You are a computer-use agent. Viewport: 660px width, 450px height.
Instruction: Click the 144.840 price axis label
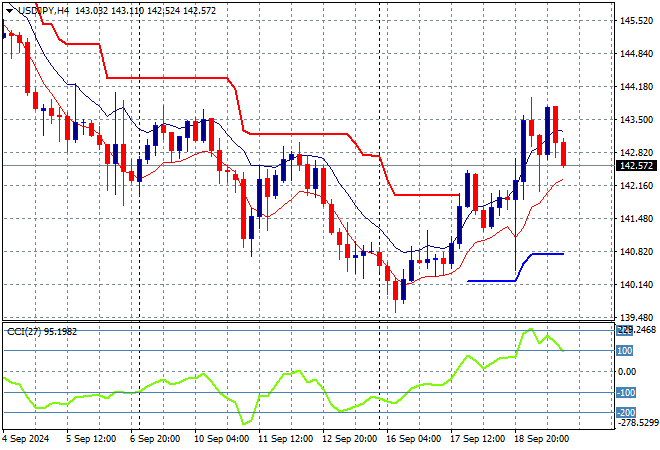click(636, 53)
